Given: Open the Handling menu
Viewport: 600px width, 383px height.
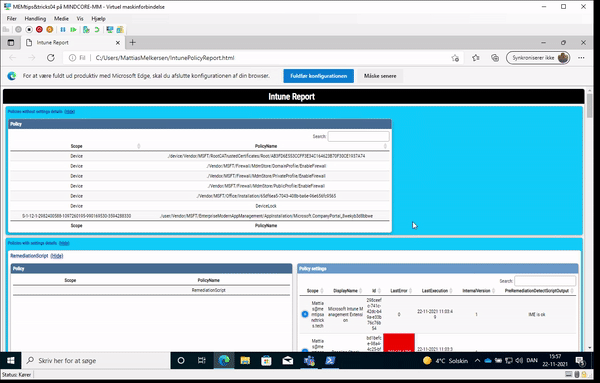Looking at the screenshot, I should pyautogui.click(x=35, y=18).
